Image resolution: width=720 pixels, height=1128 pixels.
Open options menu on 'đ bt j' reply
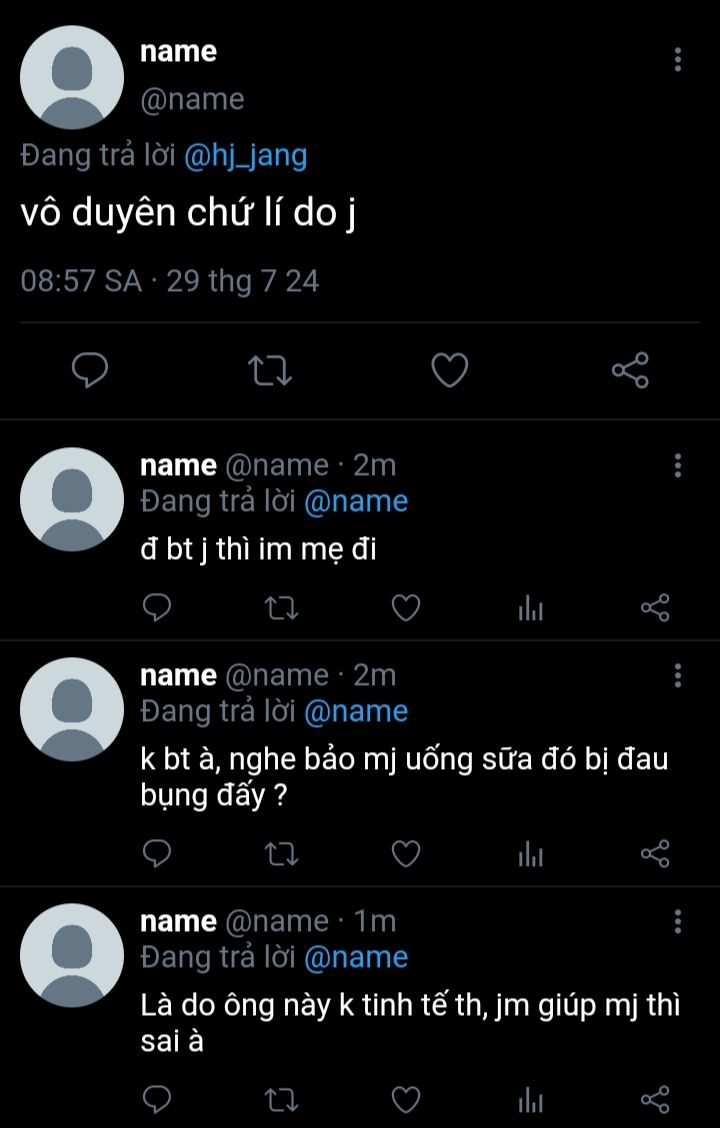click(x=678, y=465)
